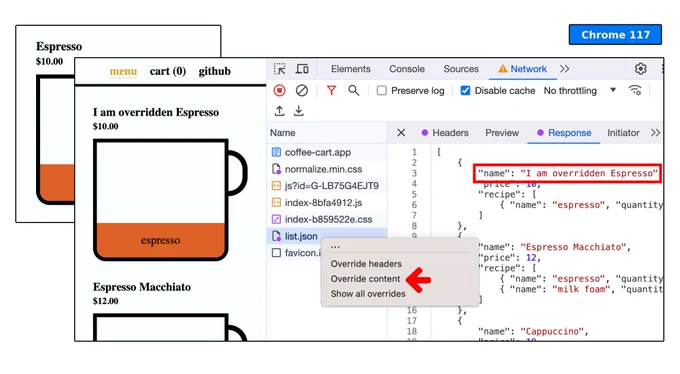The width and height of the screenshot is (680, 374).
Task: Expand more DevTools panels chevron
Action: pos(564,69)
